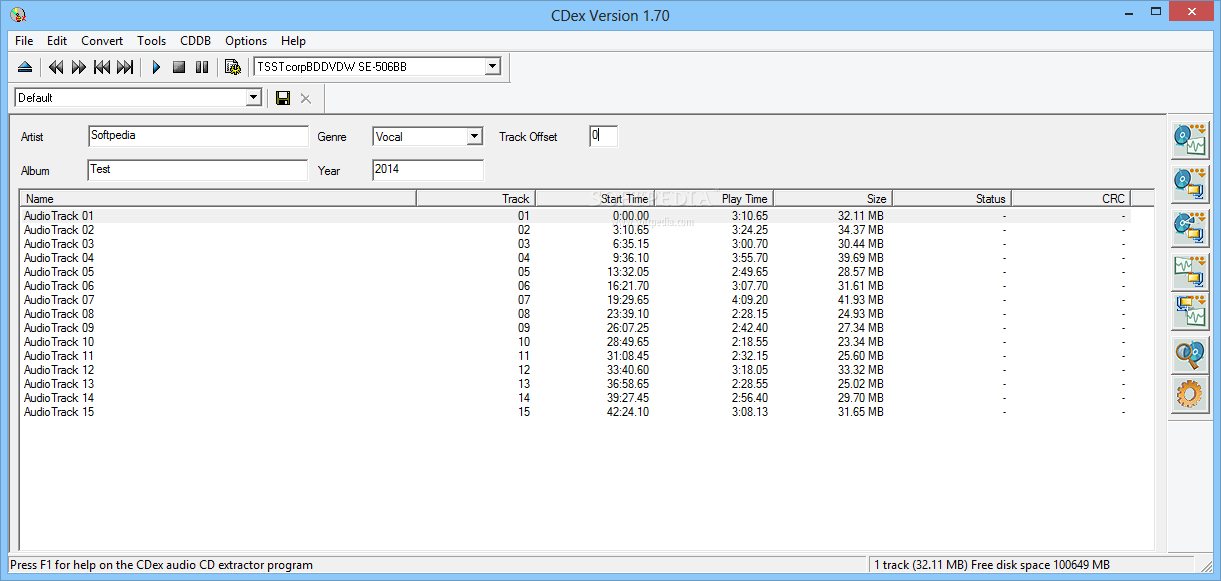Eject the CD with the eject icon
Viewport: 1221px width, 581px height.
pos(25,67)
